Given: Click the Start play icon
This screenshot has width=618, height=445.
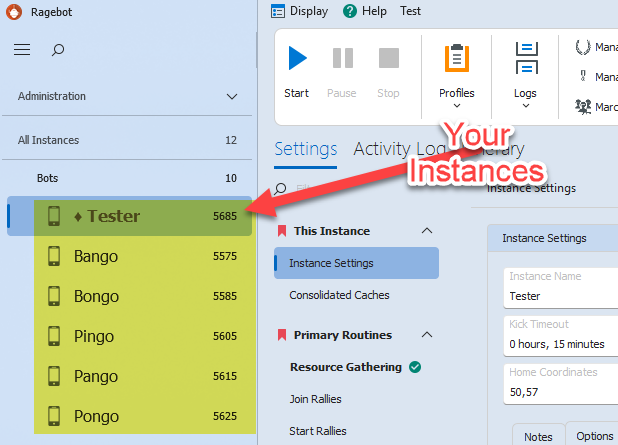Looking at the screenshot, I should pyautogui.click(x=296, y=59).
